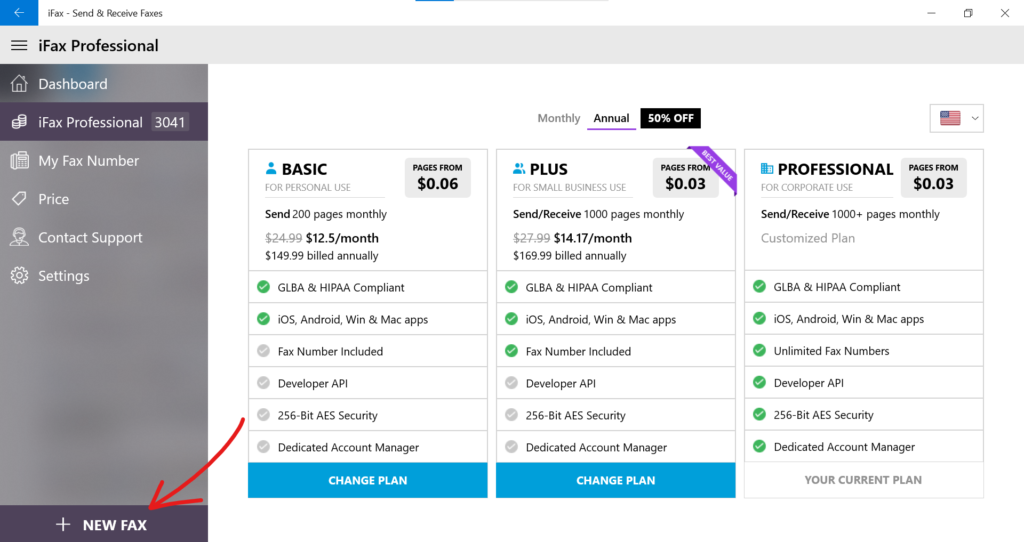Click BASIC's green GLBA & HIPAA checkmark
Viewport: 1024px width, 542px height.
tap(263, 287)
